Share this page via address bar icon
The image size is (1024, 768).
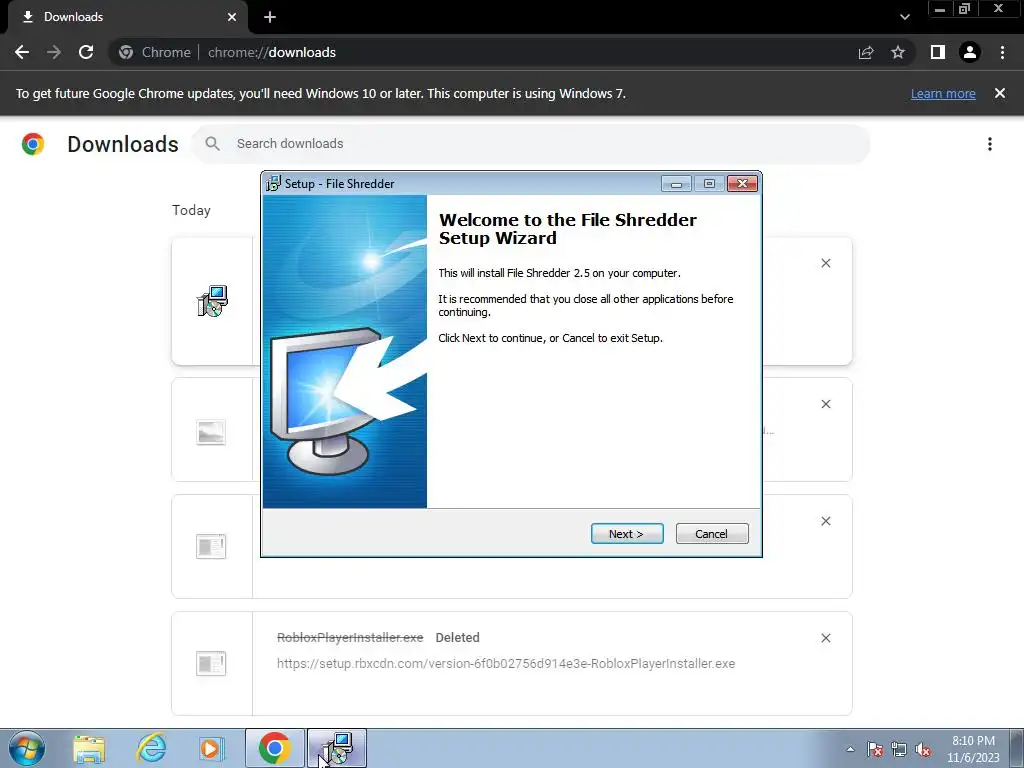pos(866,52)
